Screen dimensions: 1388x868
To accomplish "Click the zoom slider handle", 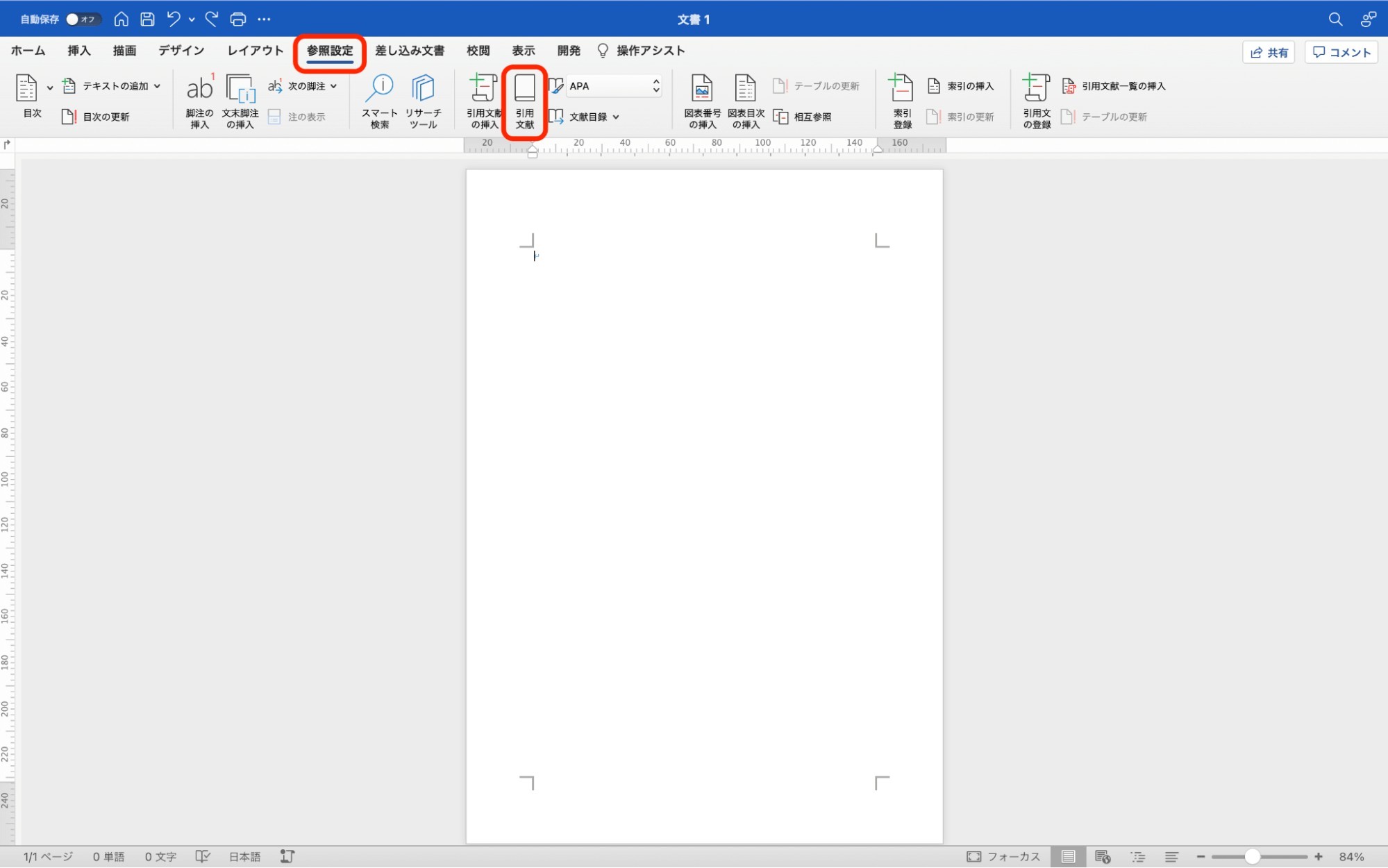I will click(x=1252, y=857).
